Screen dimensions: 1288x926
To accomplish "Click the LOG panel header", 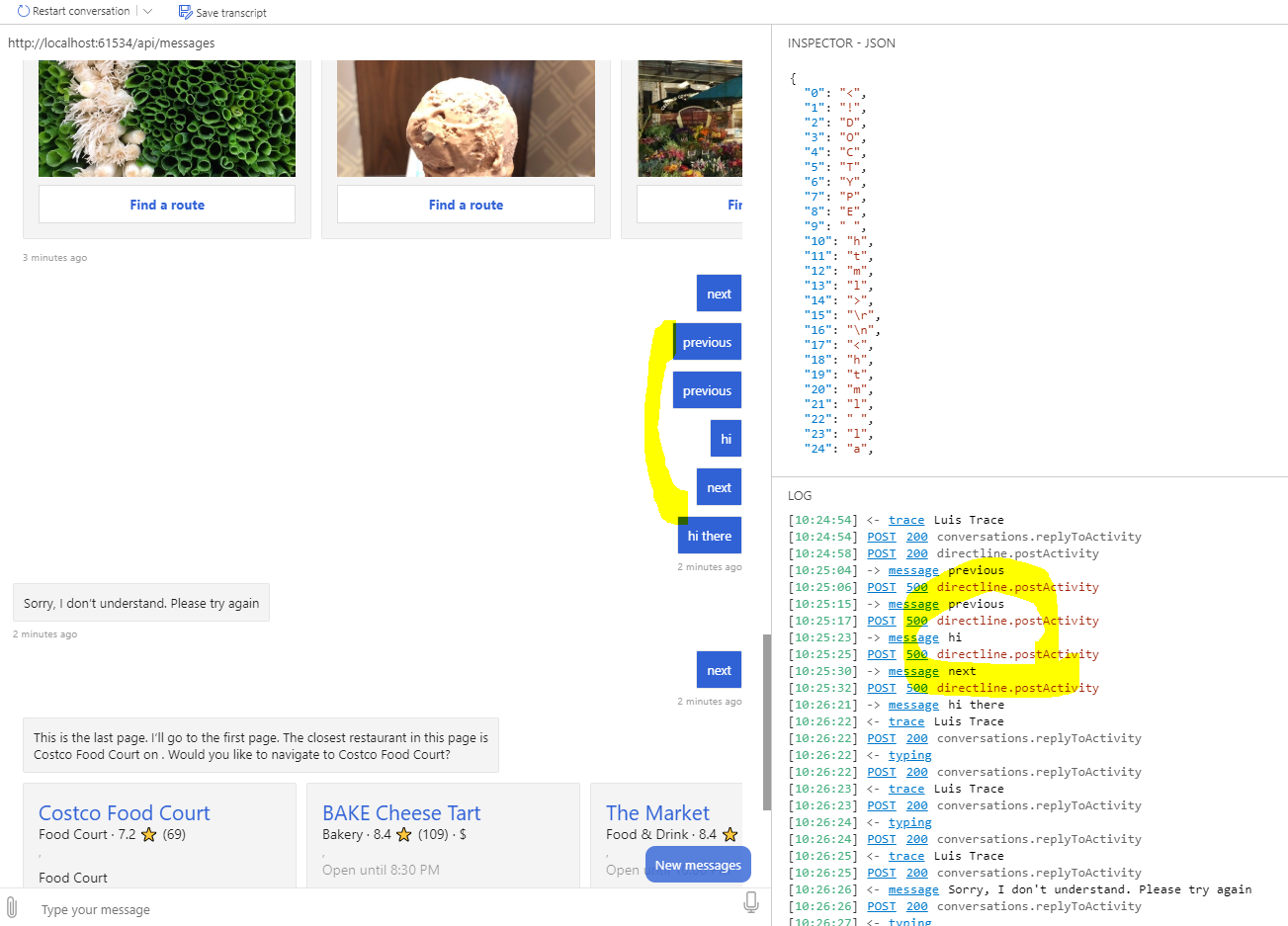I will click(800, 495).
